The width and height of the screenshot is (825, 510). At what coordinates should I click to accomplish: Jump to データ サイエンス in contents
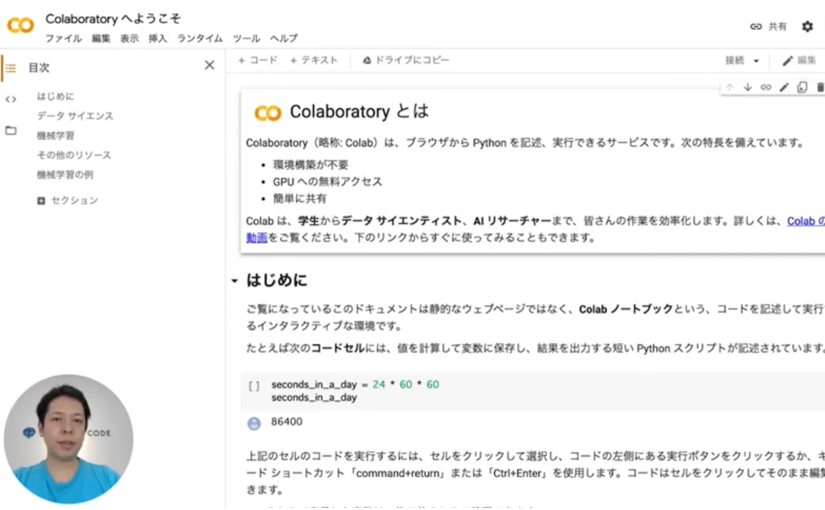coord(75,116)
